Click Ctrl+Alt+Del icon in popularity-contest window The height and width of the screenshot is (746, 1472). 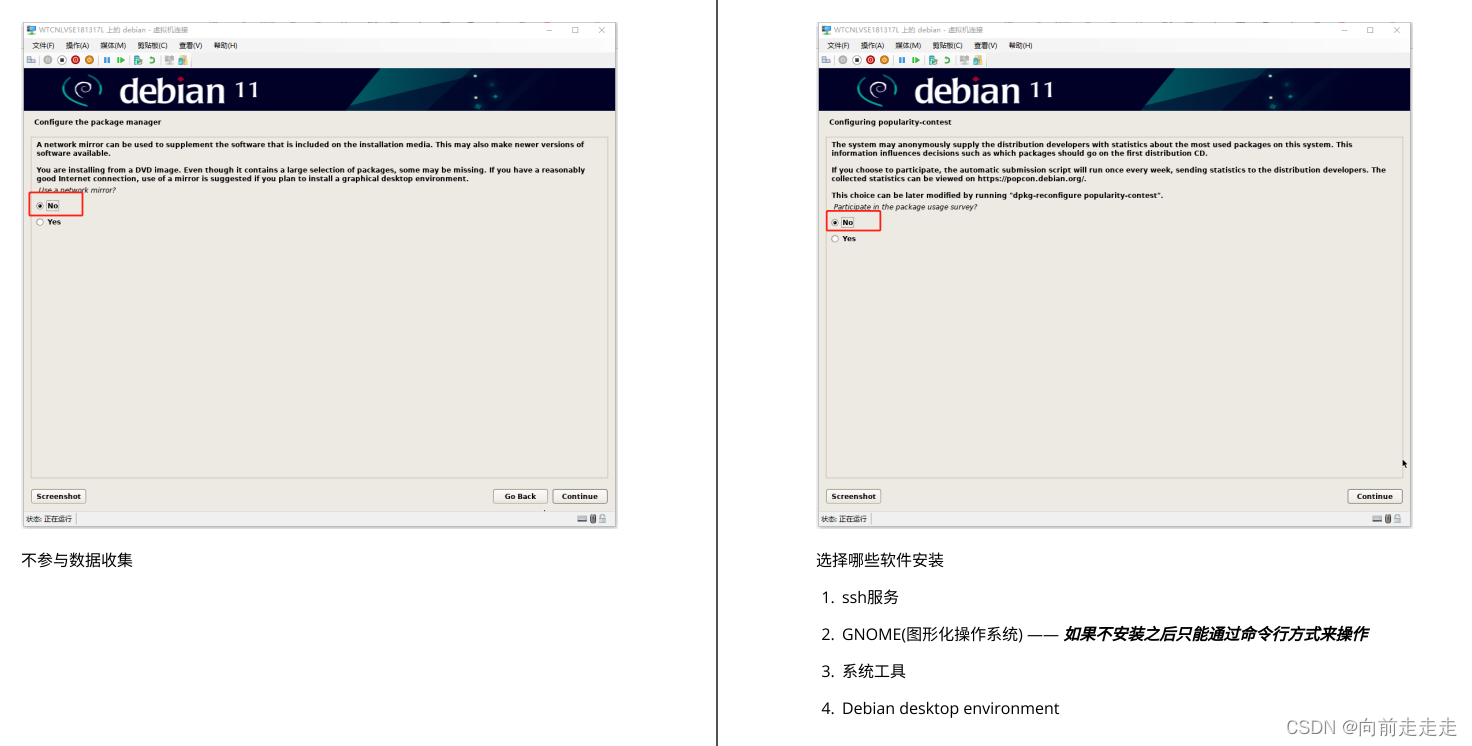[x=826, y=60]
